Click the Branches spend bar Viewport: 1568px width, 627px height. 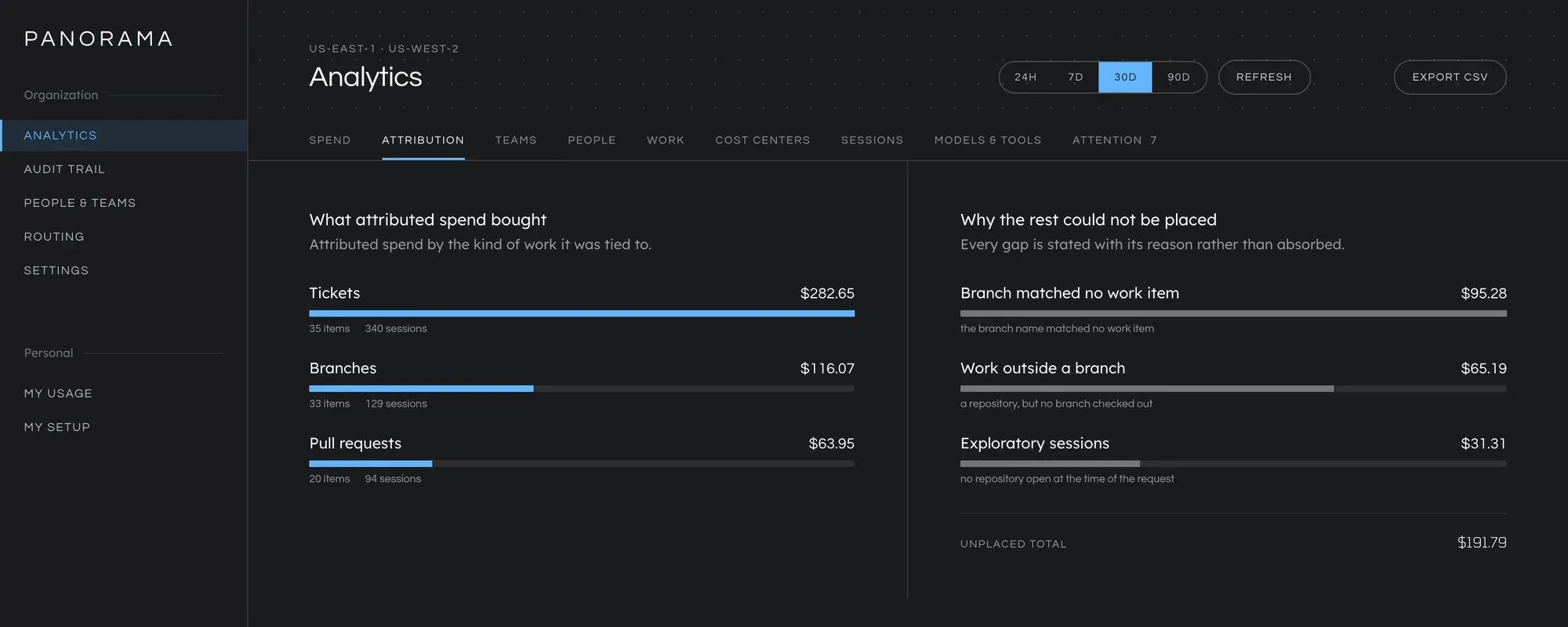coord(582,389)
